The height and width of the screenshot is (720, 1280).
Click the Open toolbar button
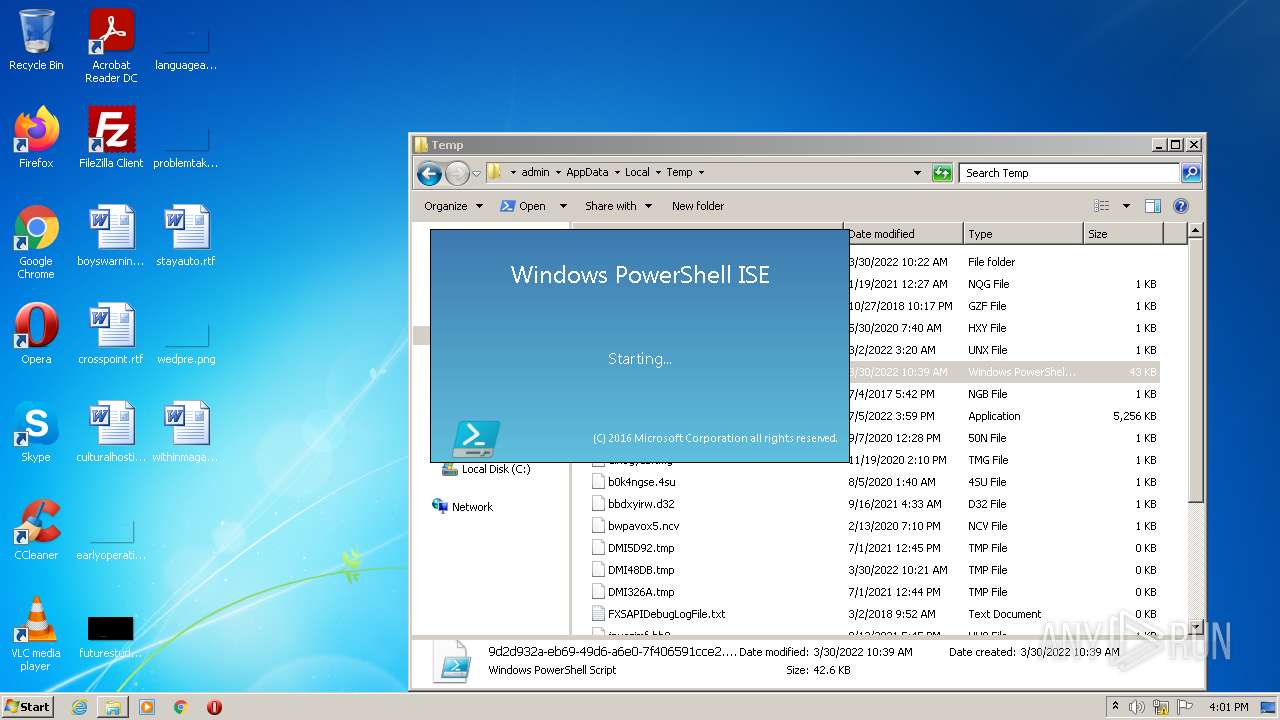[x=523, y=206]
